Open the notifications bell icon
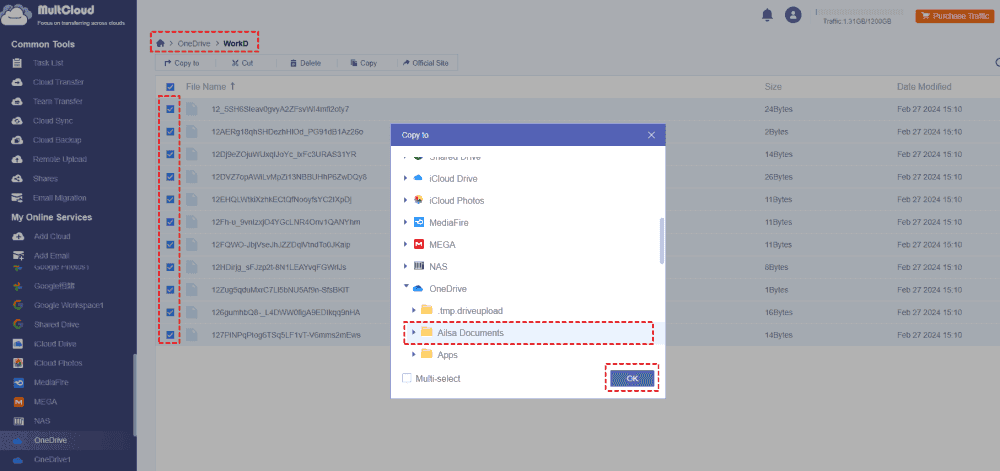Image resolution: width=1000 pixels, height=471 pixels. [767, 15]
